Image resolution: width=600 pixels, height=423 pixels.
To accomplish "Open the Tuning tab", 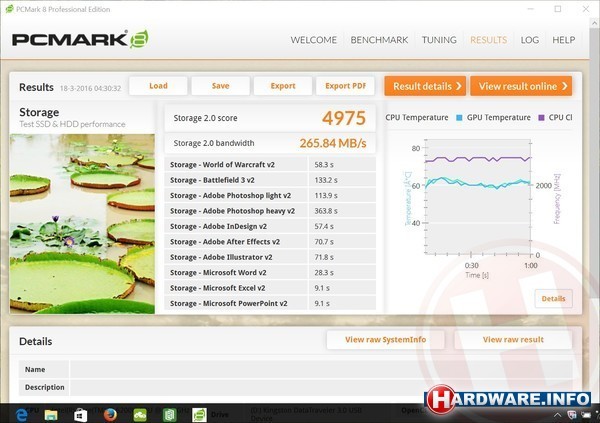I will pyautogui.click(x=439, y=40).
